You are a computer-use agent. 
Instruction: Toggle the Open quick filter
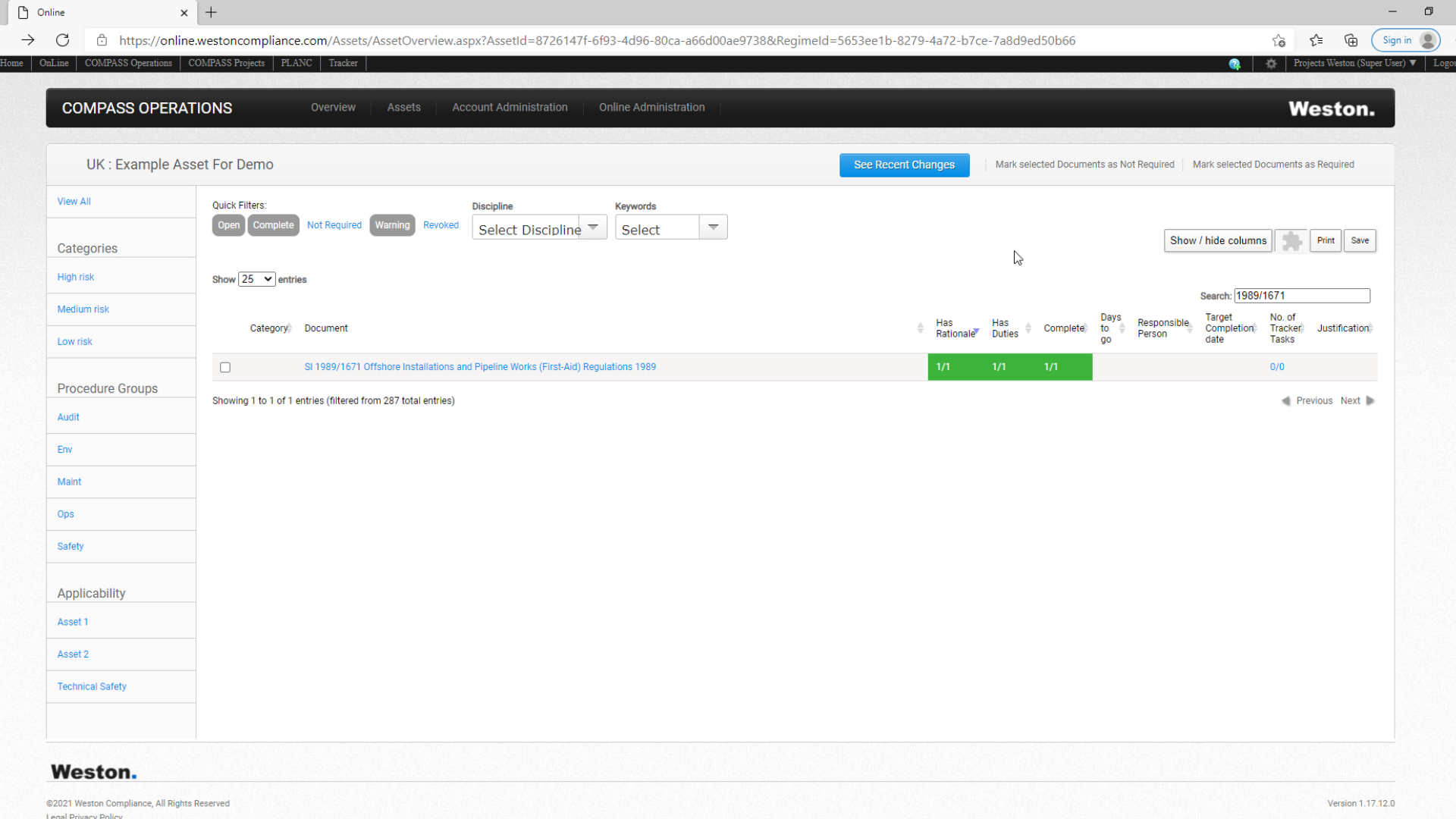pyautogui.click(x=228, y=225)
